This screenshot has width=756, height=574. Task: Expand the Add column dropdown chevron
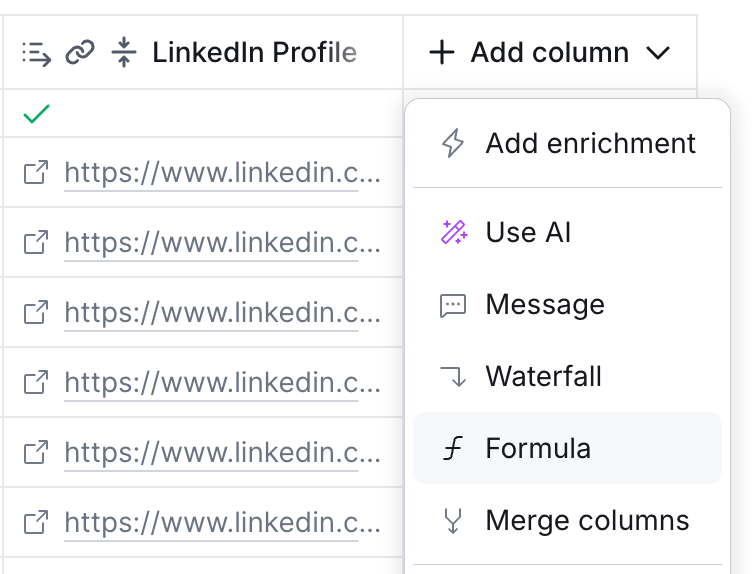tap(657, 53)
